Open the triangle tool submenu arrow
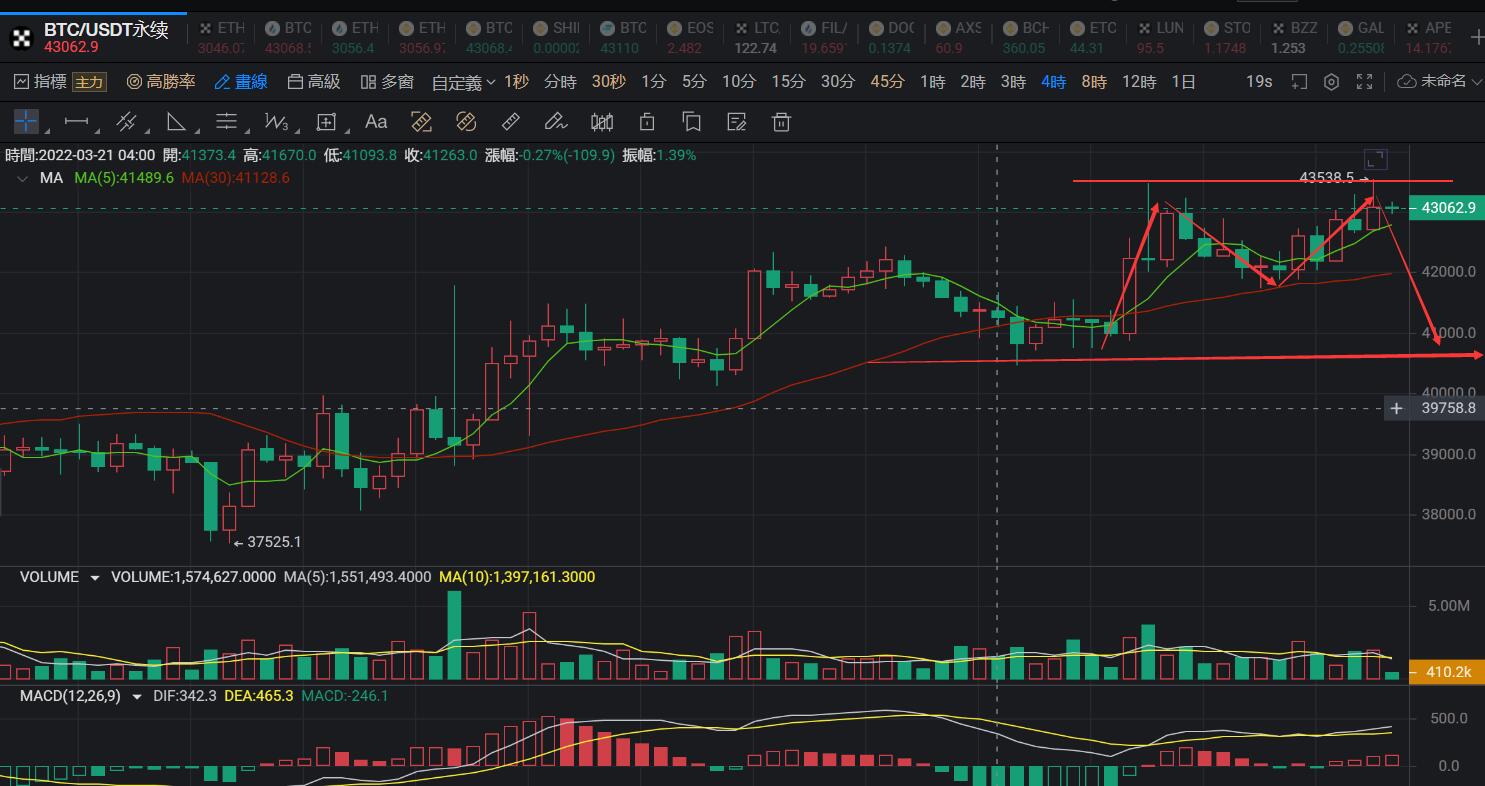 coord(196,131)
